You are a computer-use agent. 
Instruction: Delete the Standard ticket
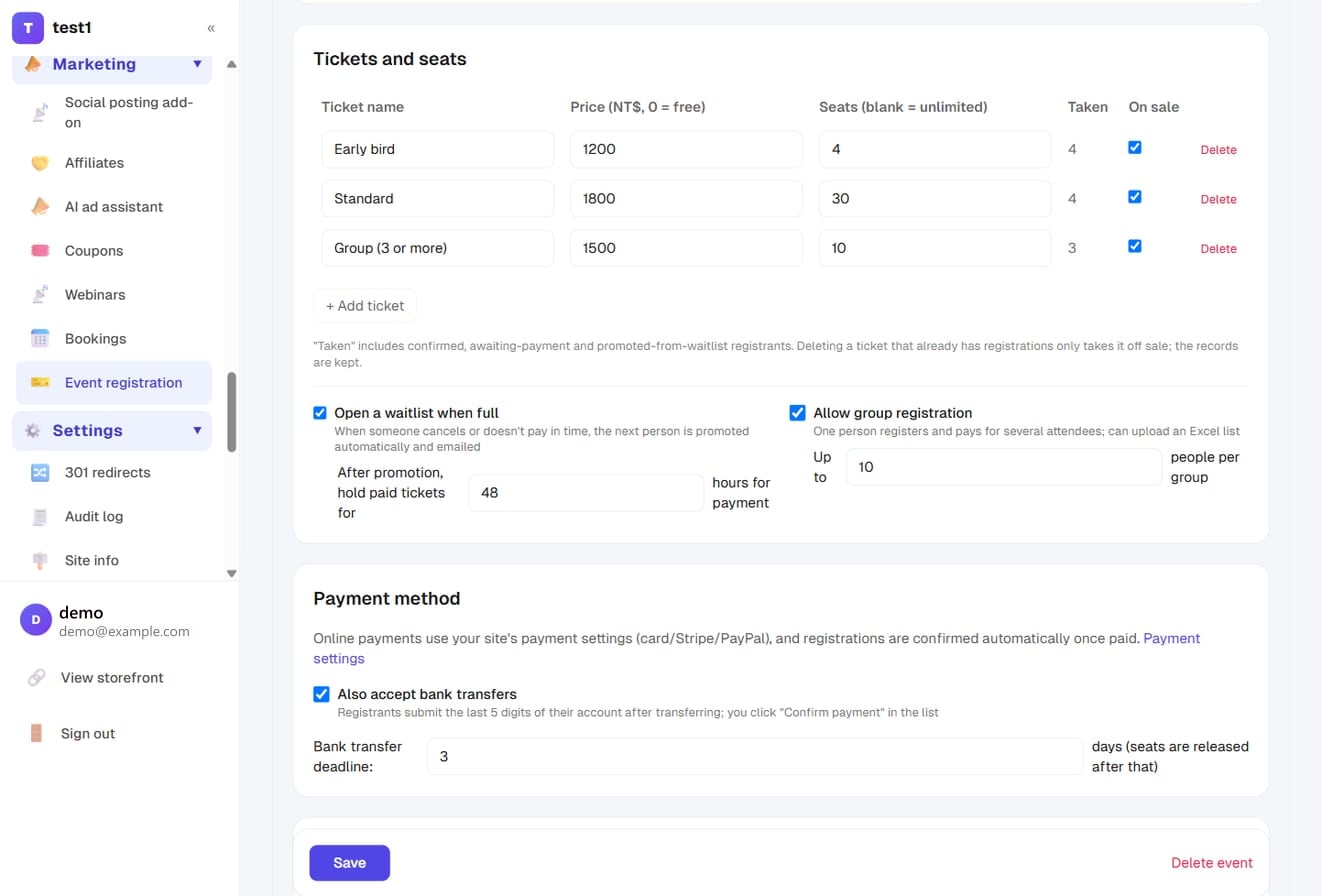(x=1218, y=199)
